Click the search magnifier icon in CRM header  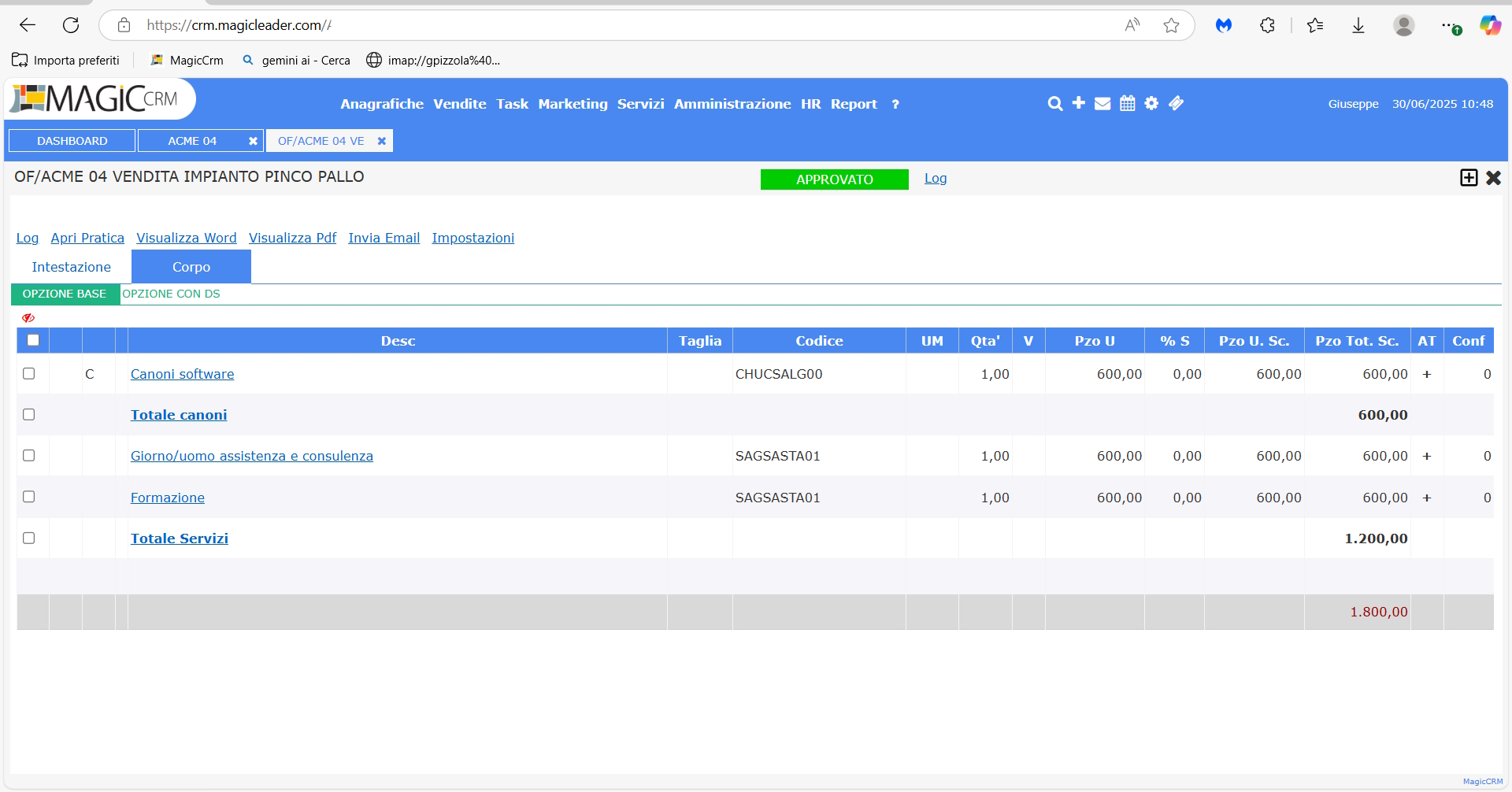click(1055, 104)
